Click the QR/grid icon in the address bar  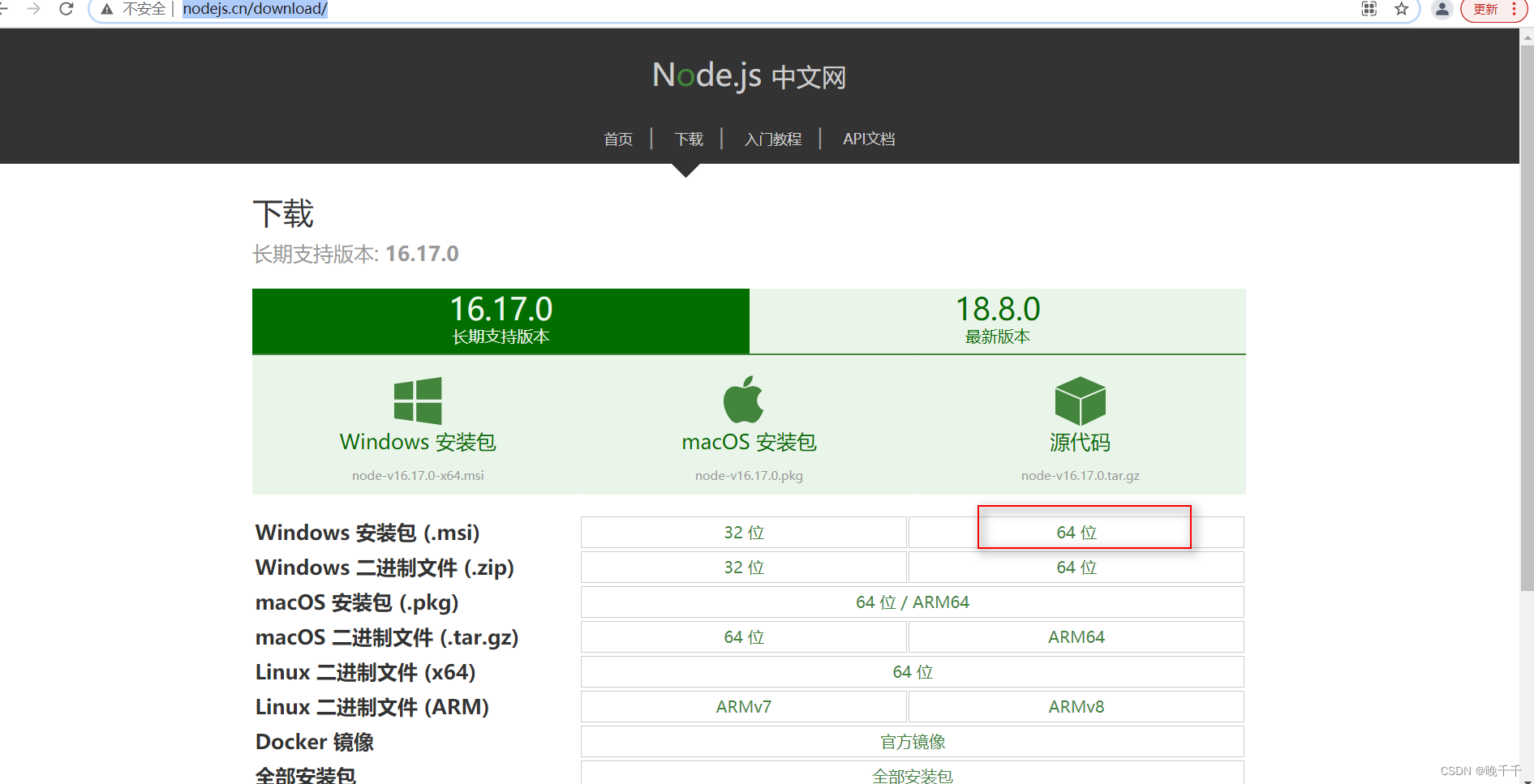pos(1369,9)
